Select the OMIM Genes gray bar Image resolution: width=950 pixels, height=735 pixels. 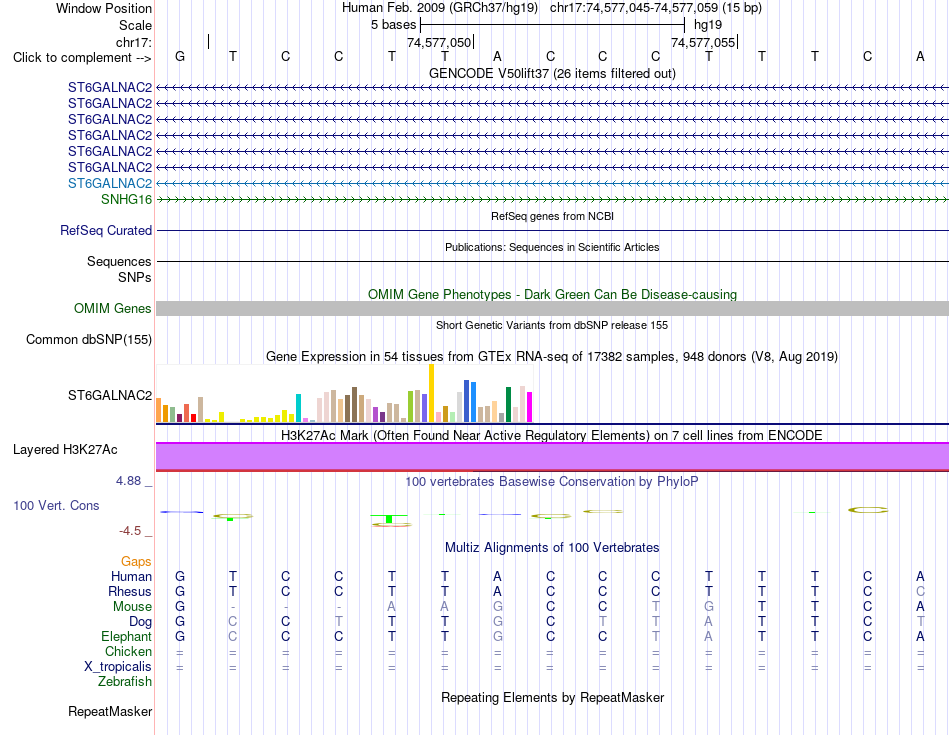click(552, 308)
